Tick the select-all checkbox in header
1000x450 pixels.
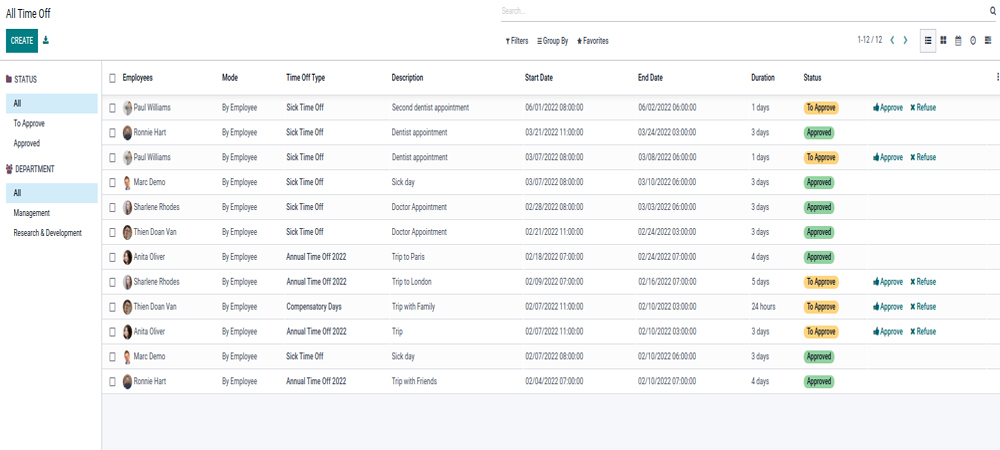112,78
